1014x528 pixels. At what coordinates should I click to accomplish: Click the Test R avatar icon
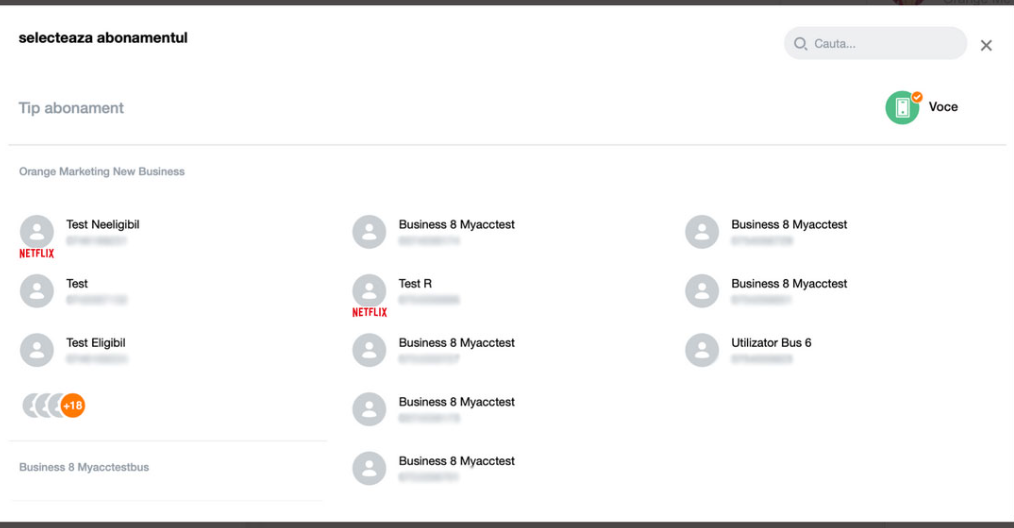point(369,290)
